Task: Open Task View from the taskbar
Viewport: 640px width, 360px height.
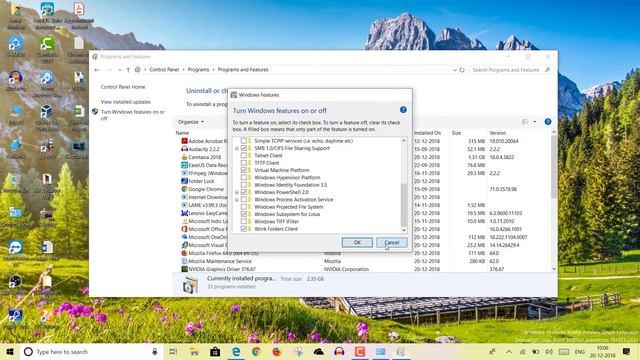Action: (173, 351)
